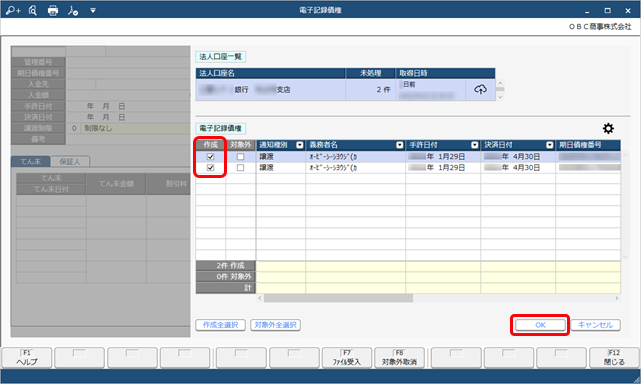Click first row 譲渡 notification type cell
Viewport: 641px width, 384px height.
point(281,157)
